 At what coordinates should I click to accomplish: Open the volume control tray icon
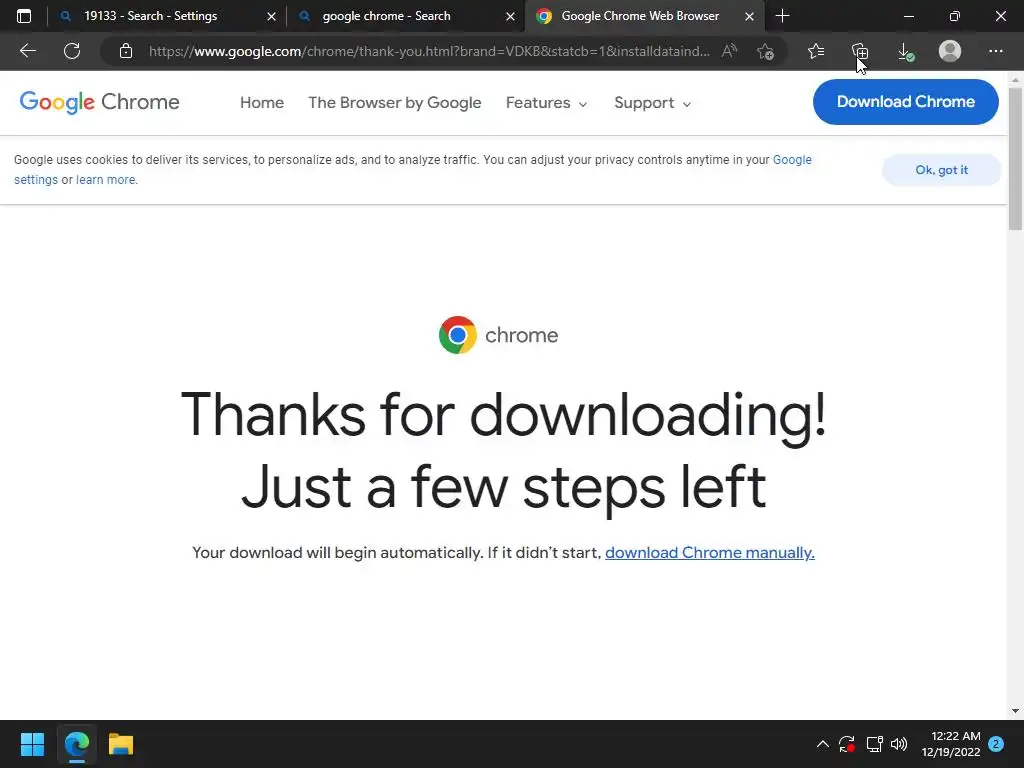pyautogui.click(x=899, y=744)
